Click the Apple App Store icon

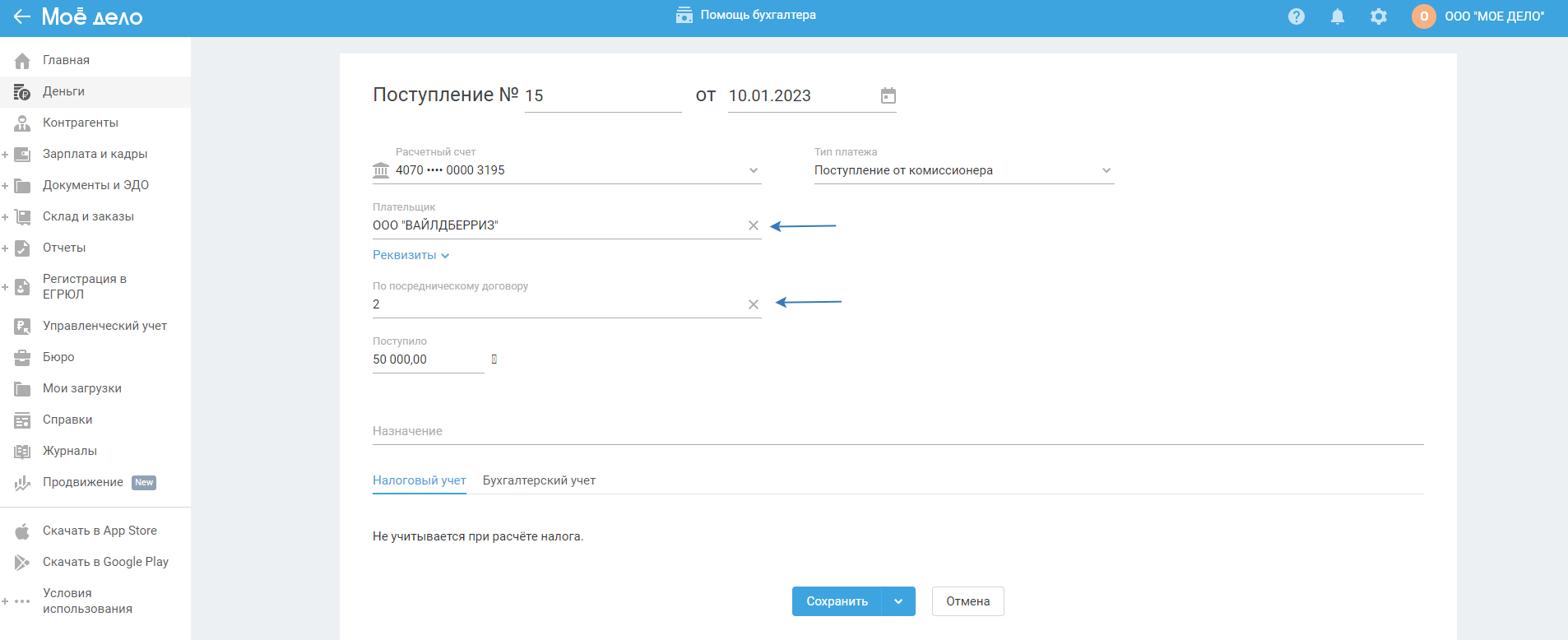(22, 531)
